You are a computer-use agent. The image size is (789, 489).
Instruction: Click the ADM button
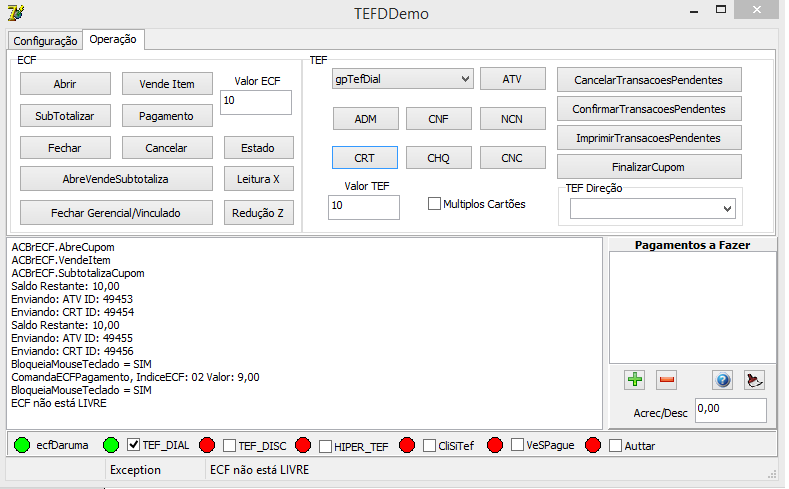coord(366,119)
